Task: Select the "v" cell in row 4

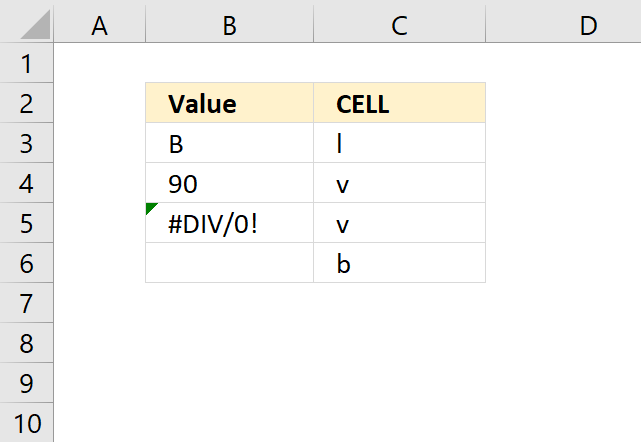Action: pos(399,184)
